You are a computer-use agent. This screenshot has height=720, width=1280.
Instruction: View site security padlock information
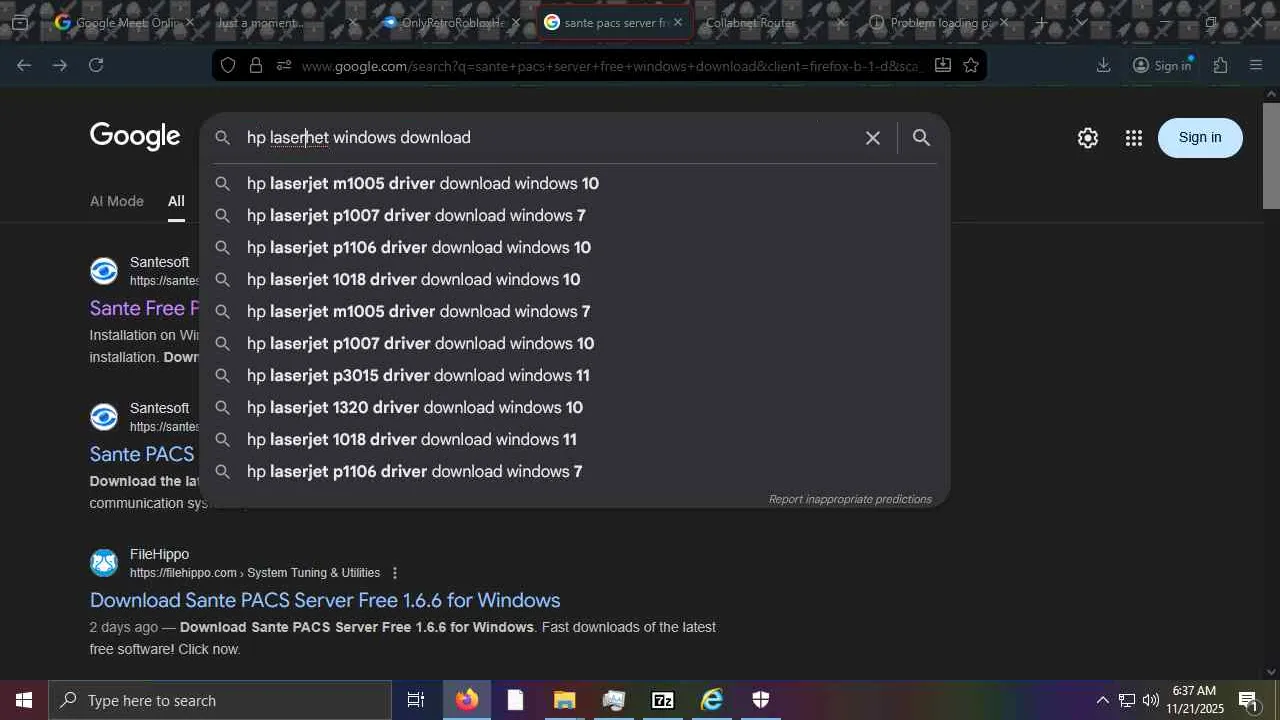pyautogui.click(x=256, y=65)
